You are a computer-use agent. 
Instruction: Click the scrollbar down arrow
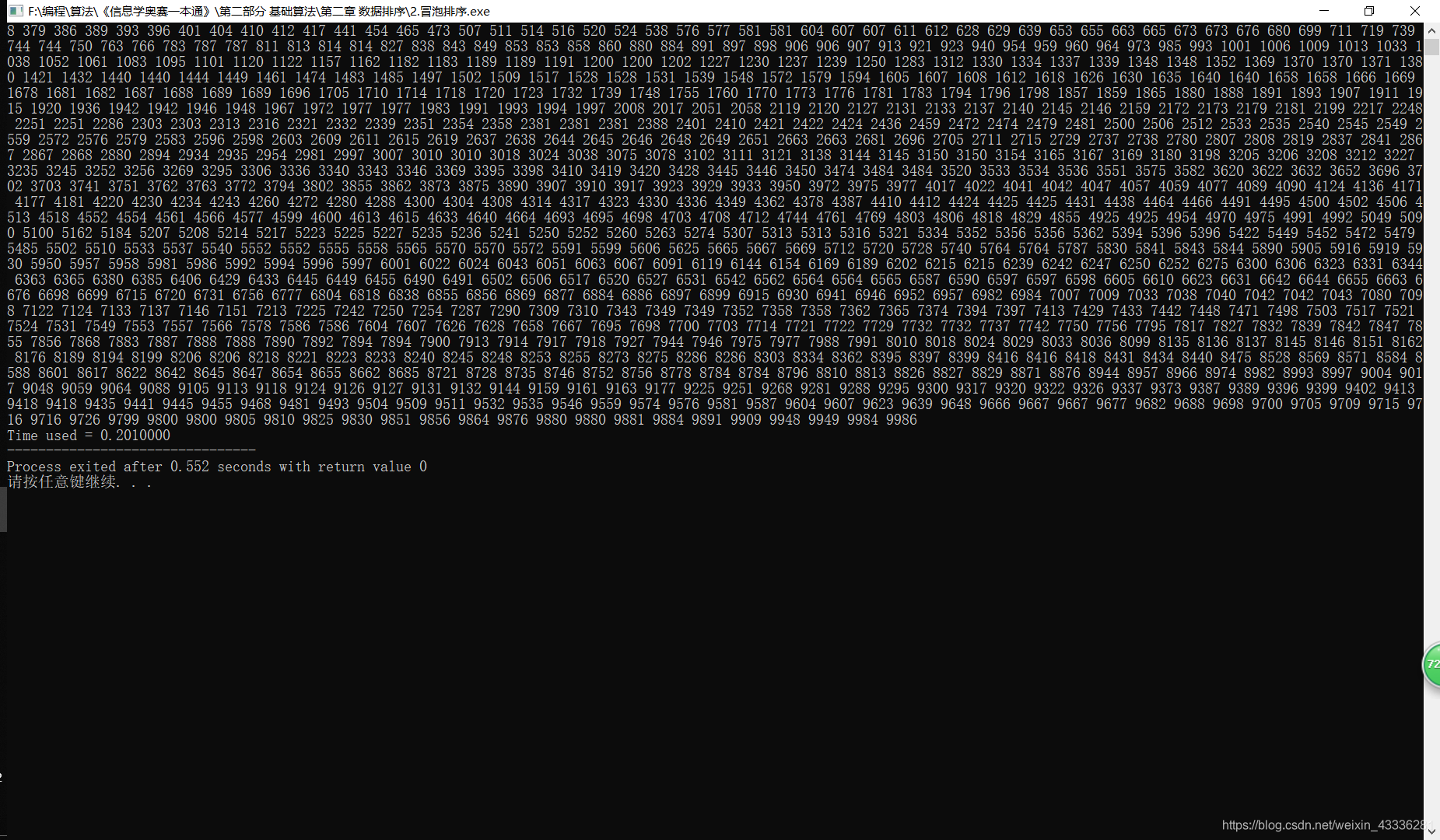click(1431, 831)
